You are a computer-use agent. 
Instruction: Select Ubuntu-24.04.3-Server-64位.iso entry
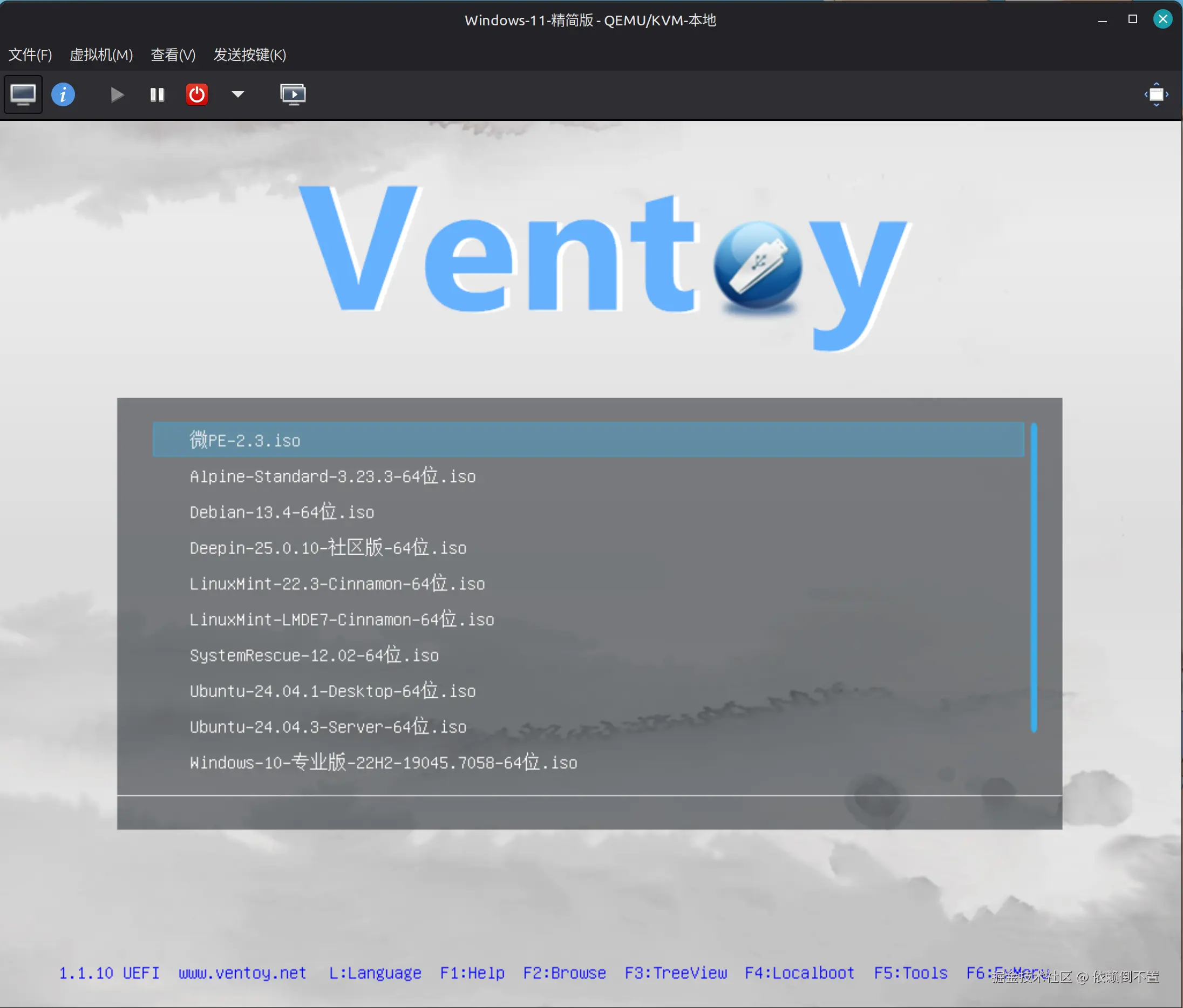[328, 727]
